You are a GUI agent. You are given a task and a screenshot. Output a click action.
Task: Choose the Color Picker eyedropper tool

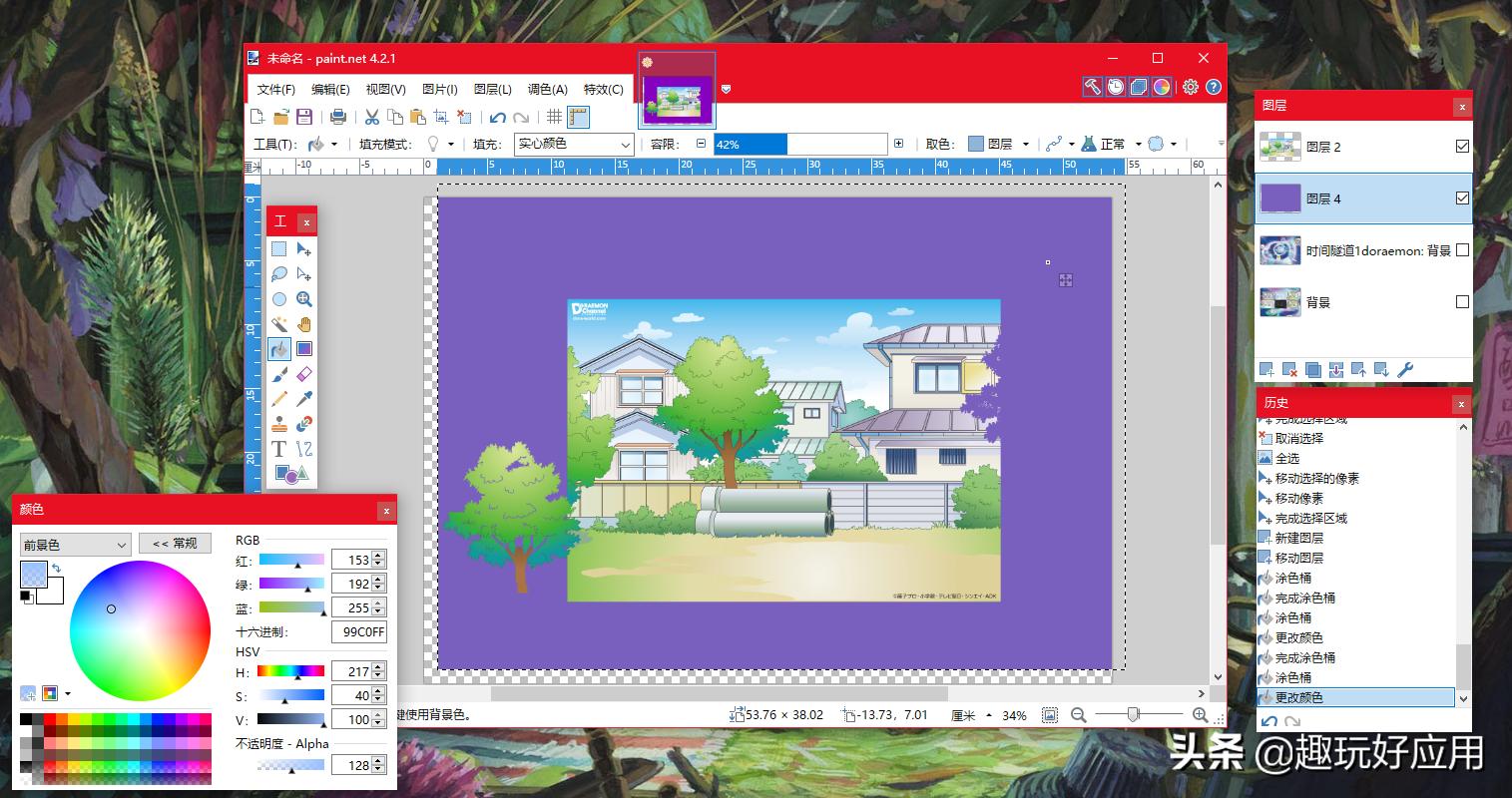[x=304, y=398]
